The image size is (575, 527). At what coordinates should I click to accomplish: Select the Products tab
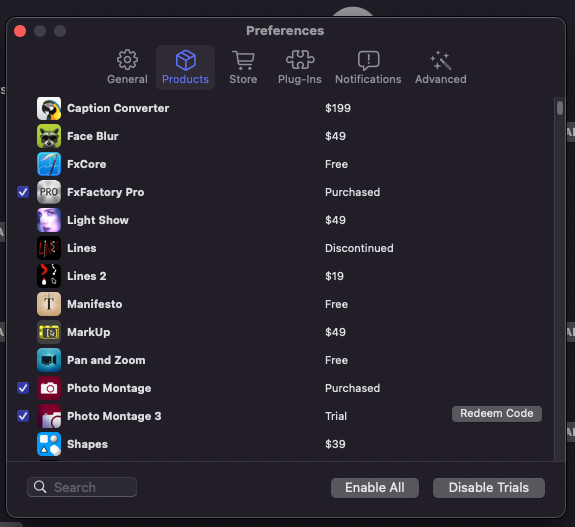[186, 67]
